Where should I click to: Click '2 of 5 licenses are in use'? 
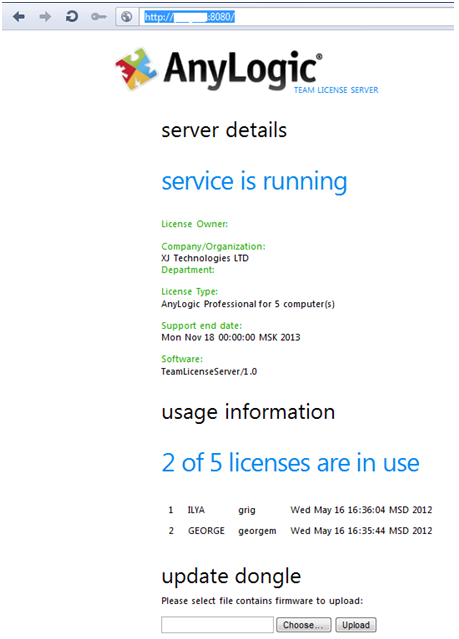click(290, 463)
